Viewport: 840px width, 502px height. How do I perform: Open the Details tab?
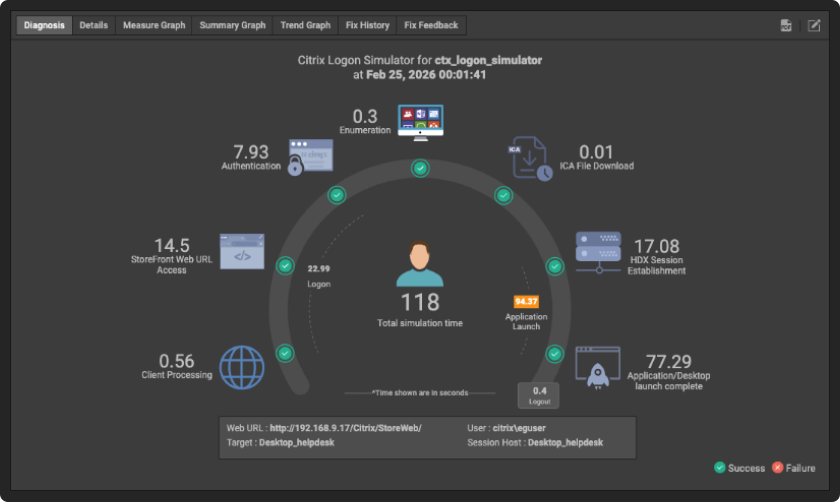[x=94, y=25]
